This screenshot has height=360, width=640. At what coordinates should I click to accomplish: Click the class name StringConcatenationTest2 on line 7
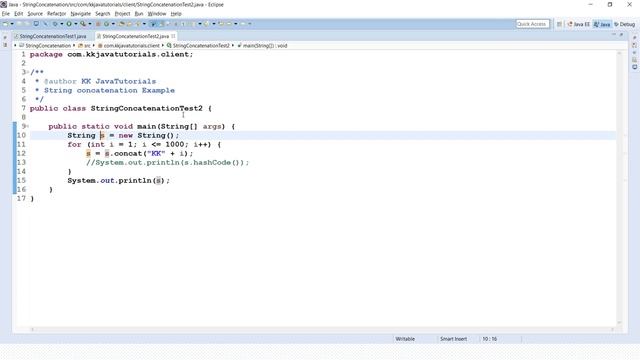(147, 109)
